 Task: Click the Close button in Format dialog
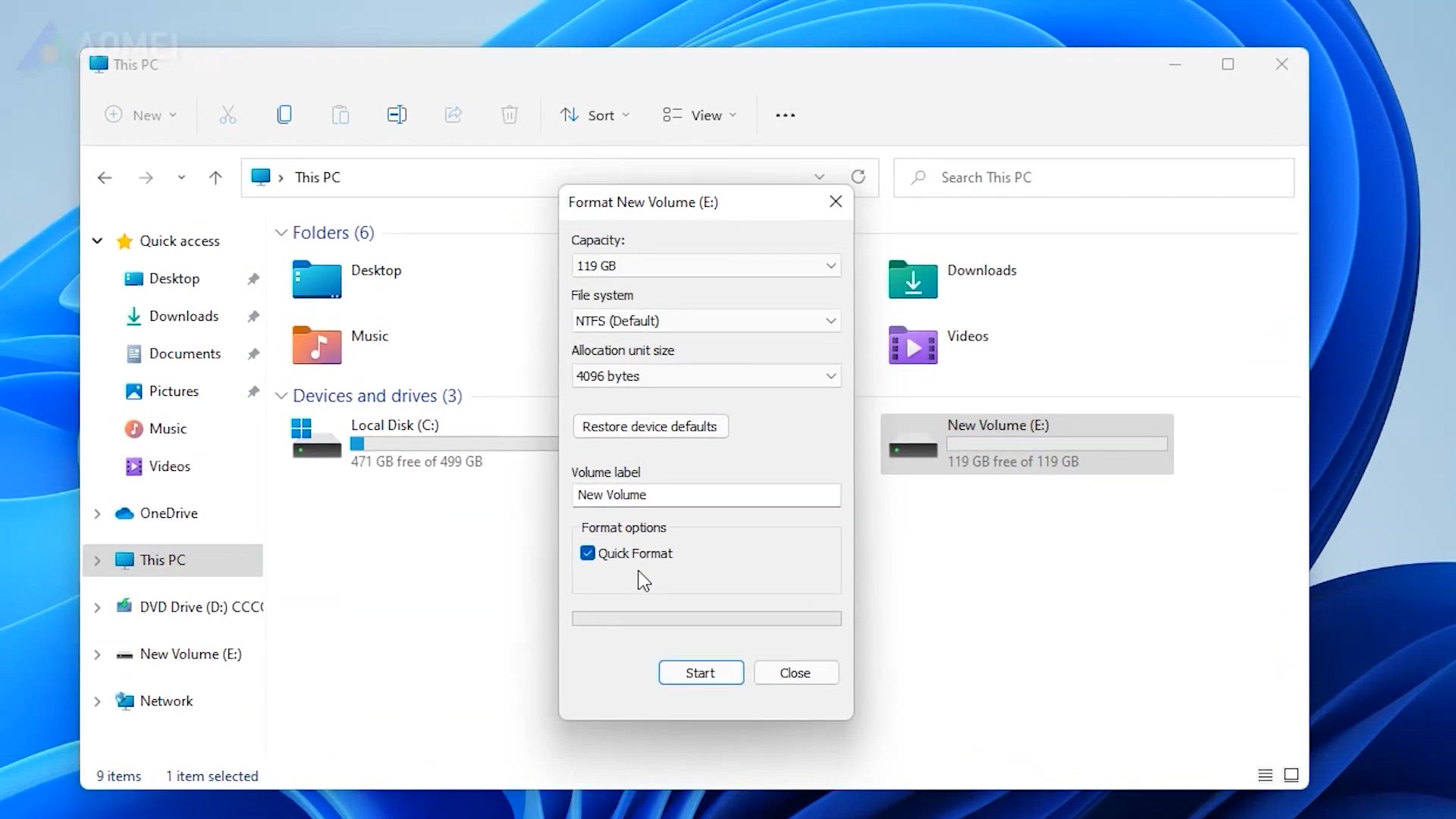coord(795,673)
